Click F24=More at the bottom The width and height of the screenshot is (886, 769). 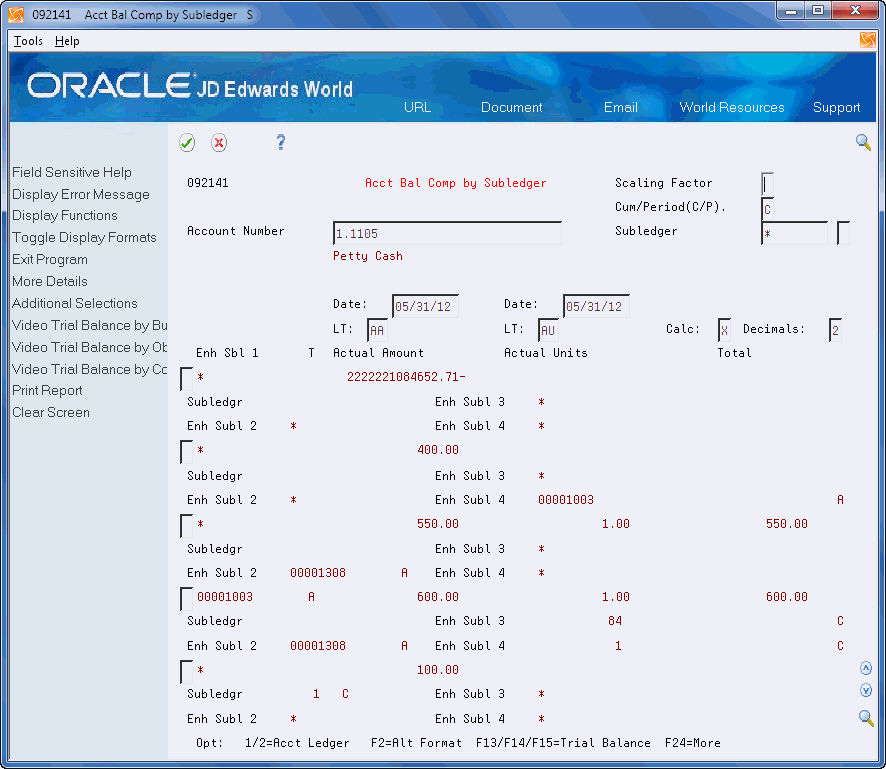[x=693, y=743]
